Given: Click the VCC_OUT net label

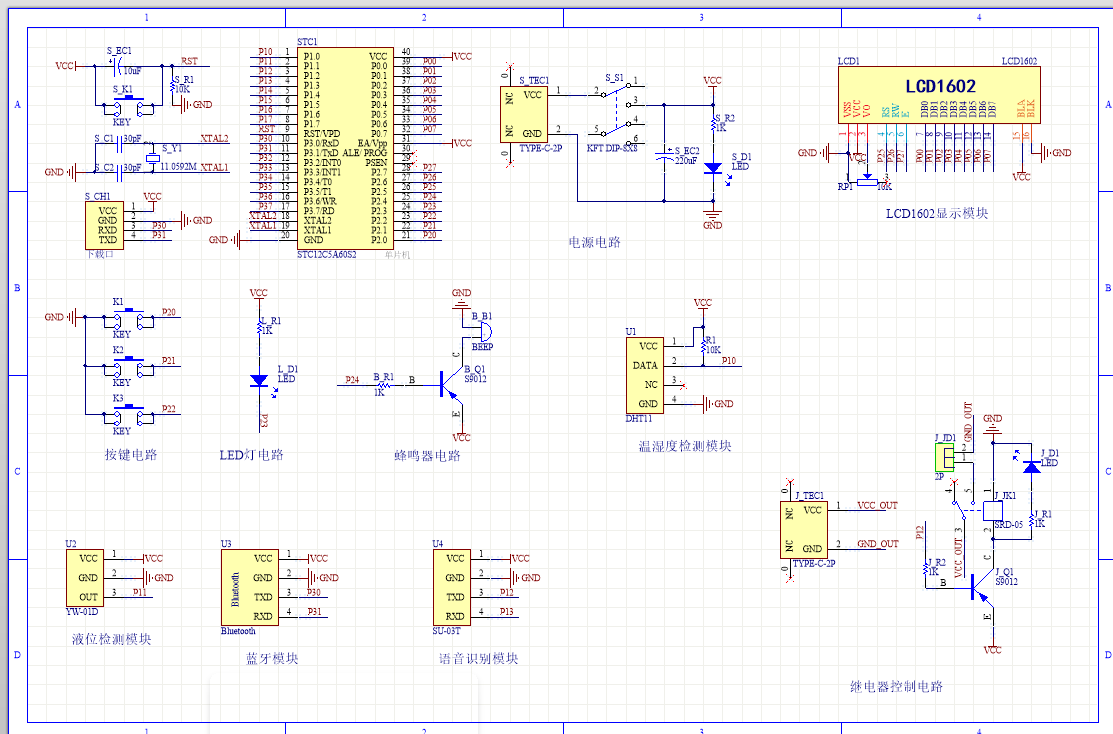Looking at the screenshot, I should [877, 505].
